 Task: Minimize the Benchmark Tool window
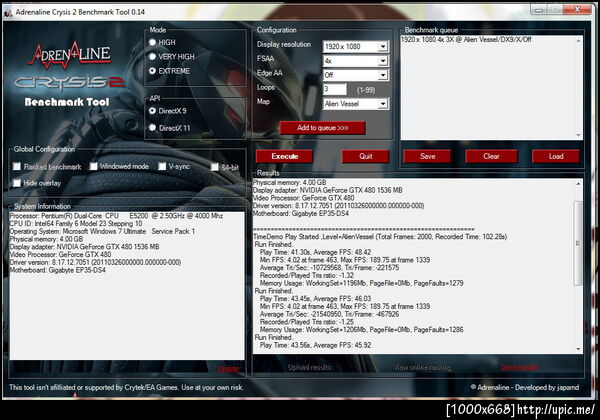tap(539, 10)
